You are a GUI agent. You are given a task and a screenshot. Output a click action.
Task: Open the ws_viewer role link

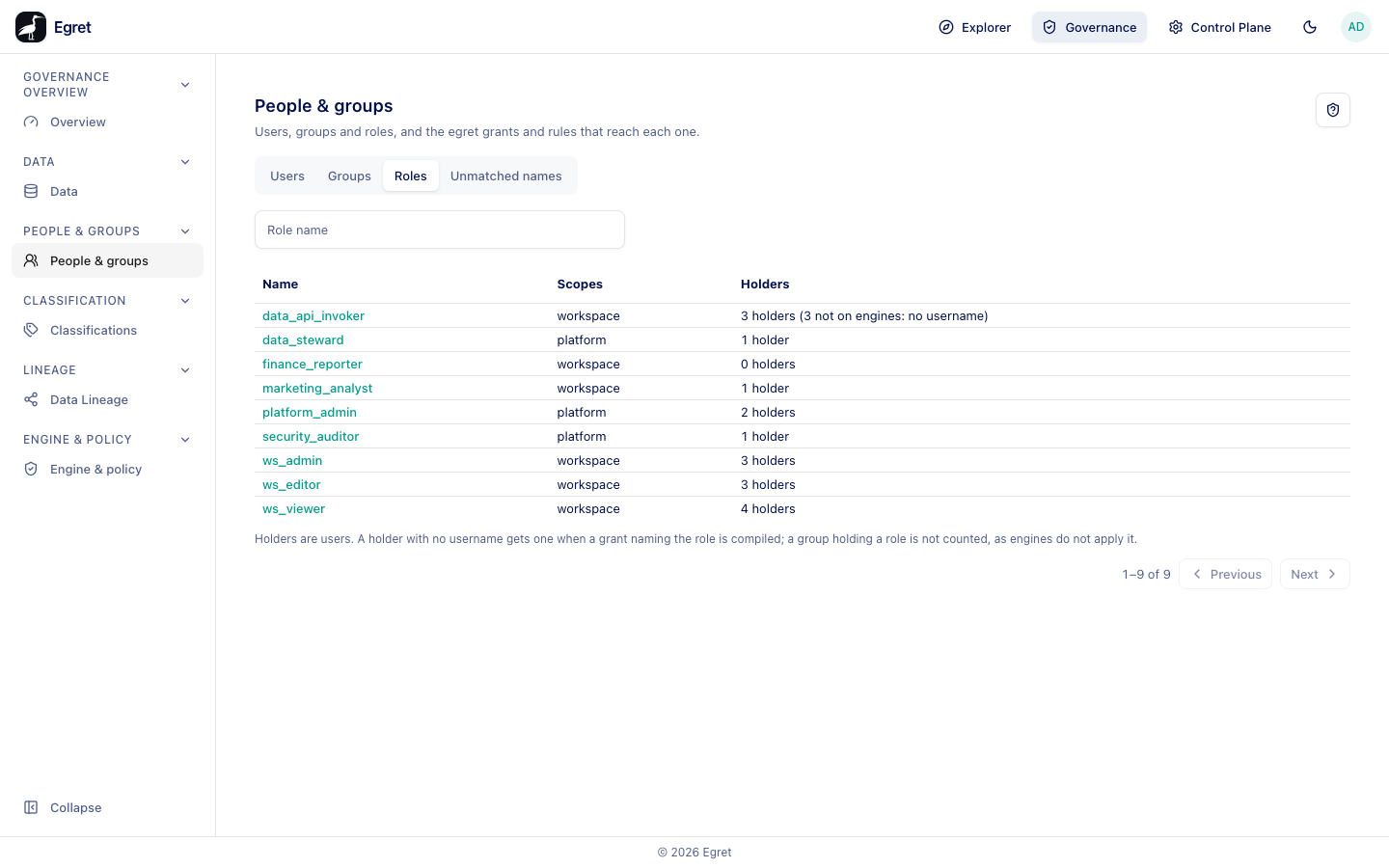294,509
